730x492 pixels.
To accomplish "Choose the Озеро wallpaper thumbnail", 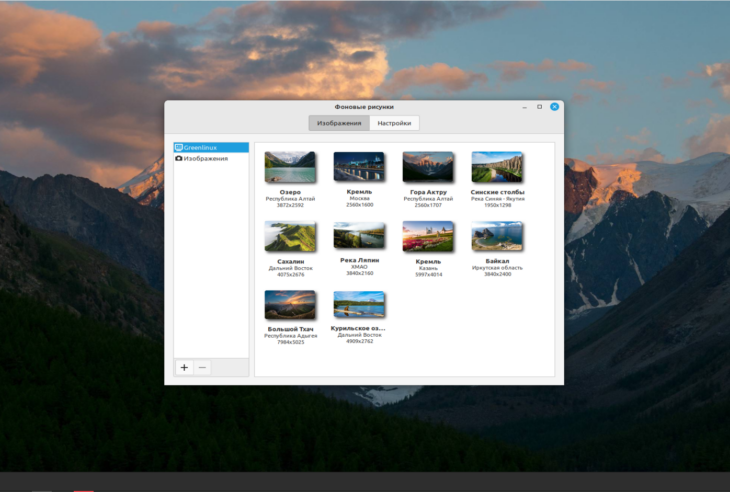I will 290,167.
